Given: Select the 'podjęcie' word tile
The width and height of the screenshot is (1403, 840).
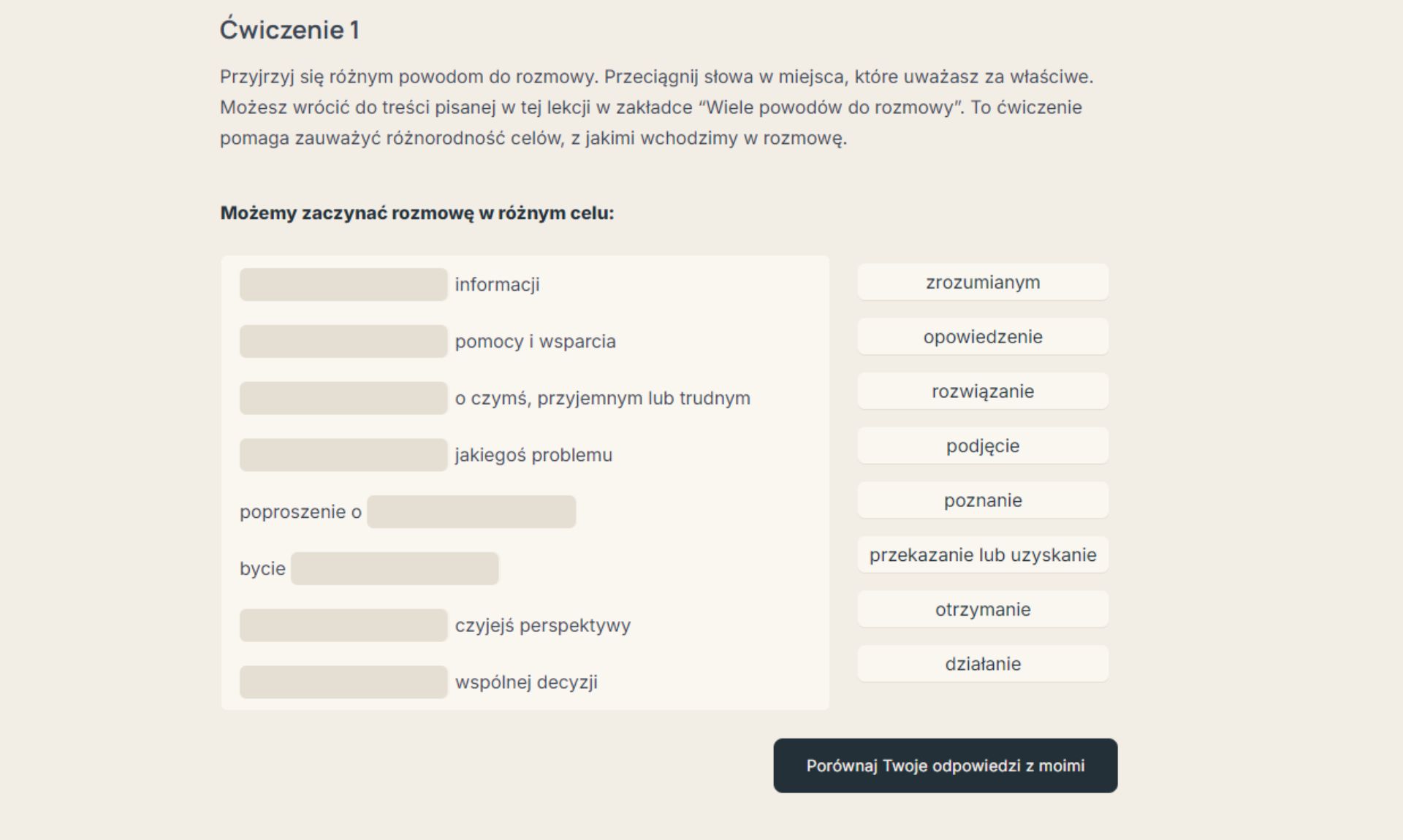Looking at the screenshot, I should coord(983,446).
